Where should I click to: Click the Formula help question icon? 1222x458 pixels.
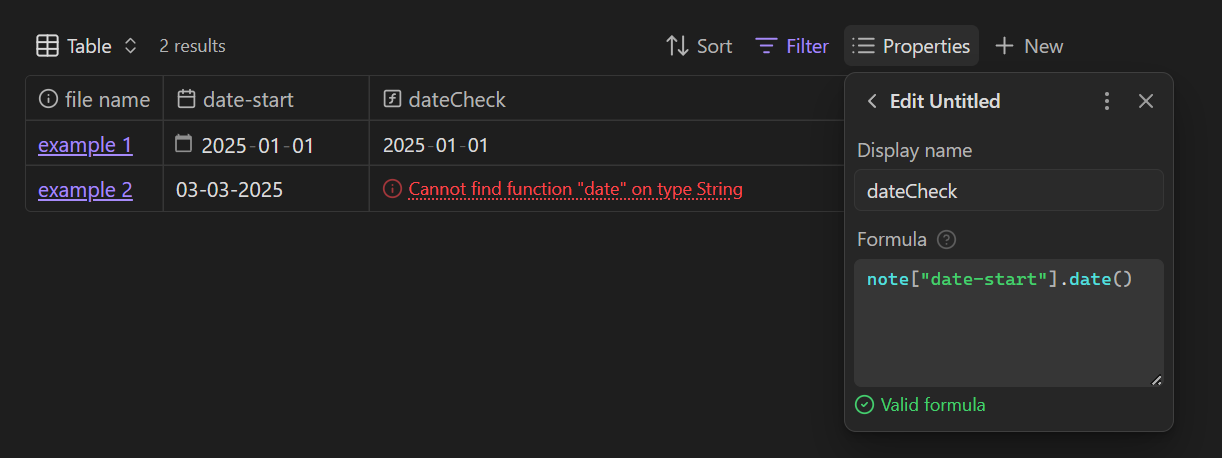click(947, 240)
